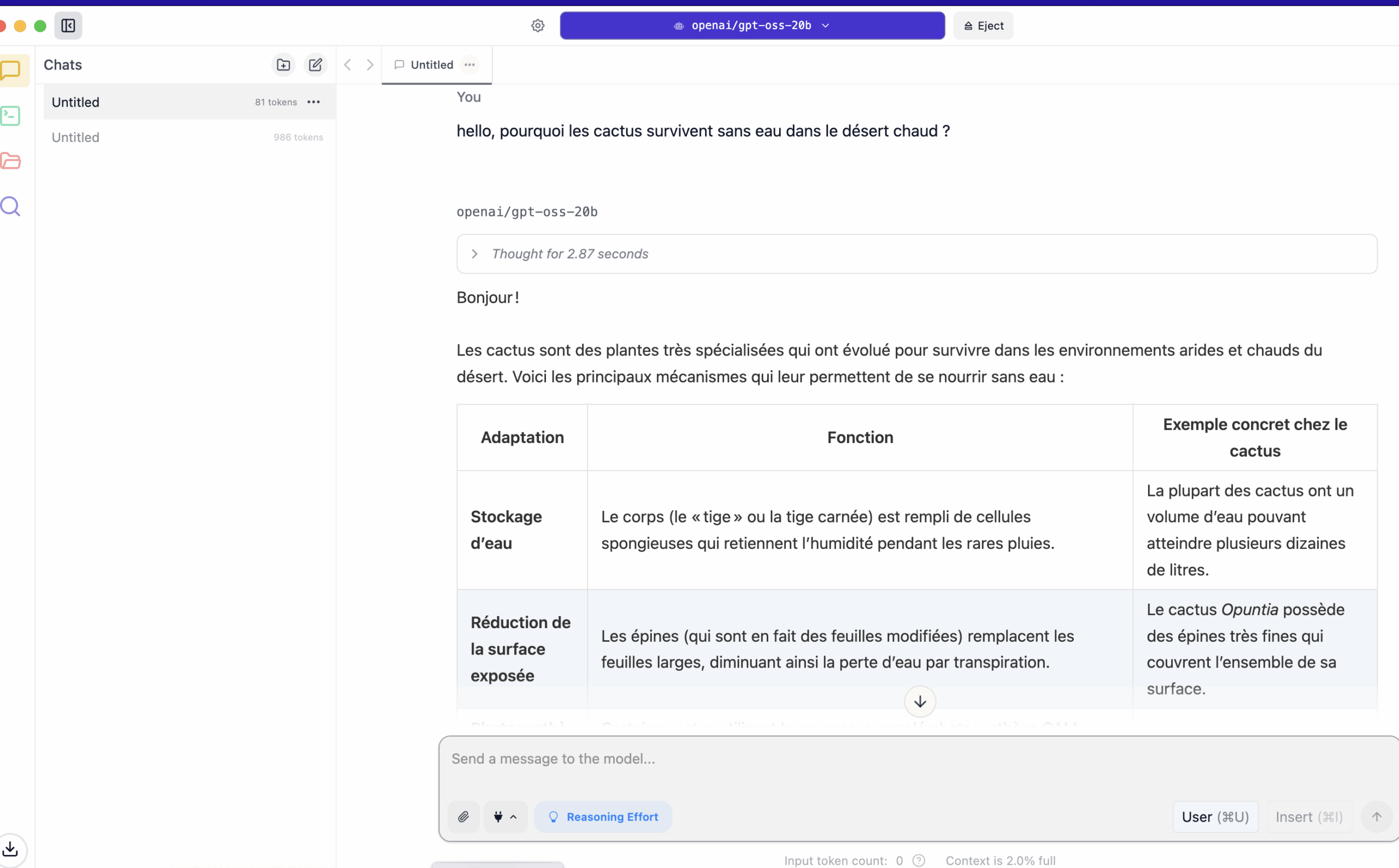Open the Discover search sidebar icon
The height and width of the screenshot is (868, 1399).
tap(10, 206)
